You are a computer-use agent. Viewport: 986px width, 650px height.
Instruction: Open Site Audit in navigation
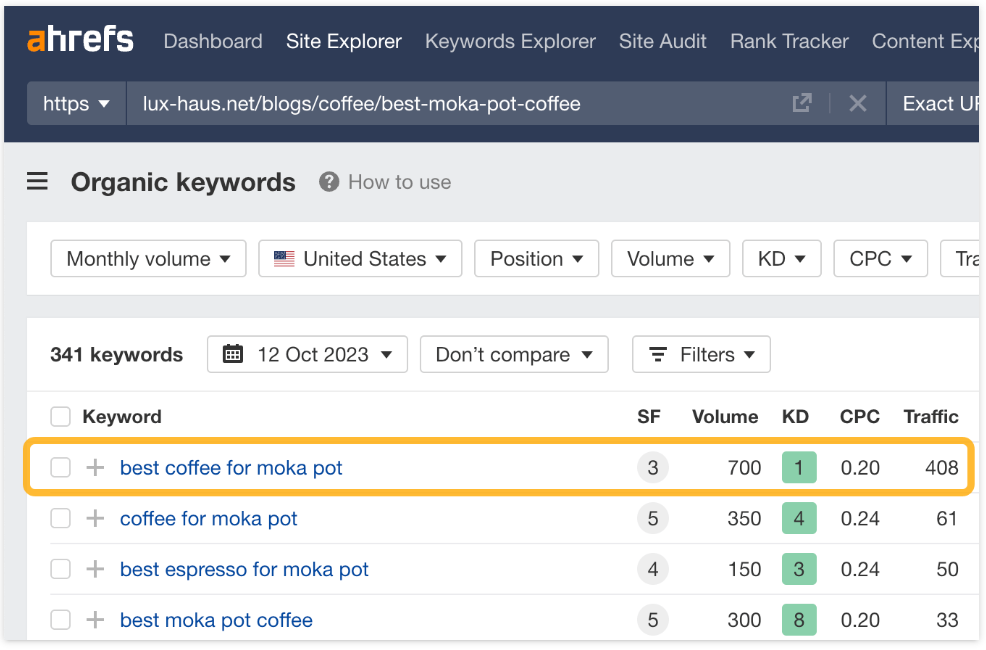pos(662,41)
